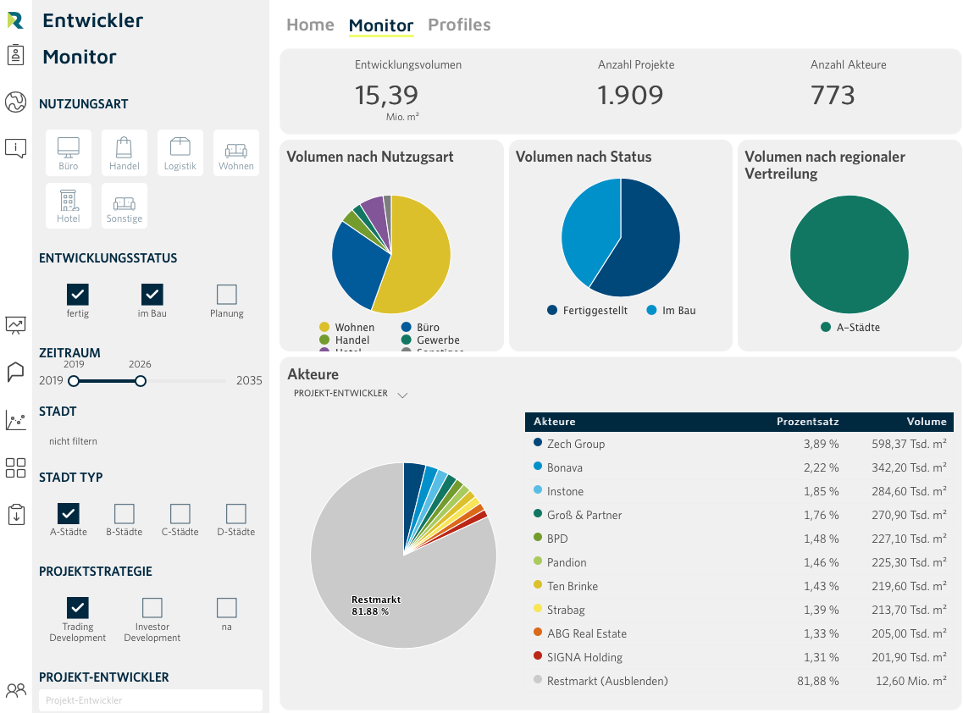This screenshot has height=714, width=964.
Task: Click the Handel legend entry
Action: point(345,340)
